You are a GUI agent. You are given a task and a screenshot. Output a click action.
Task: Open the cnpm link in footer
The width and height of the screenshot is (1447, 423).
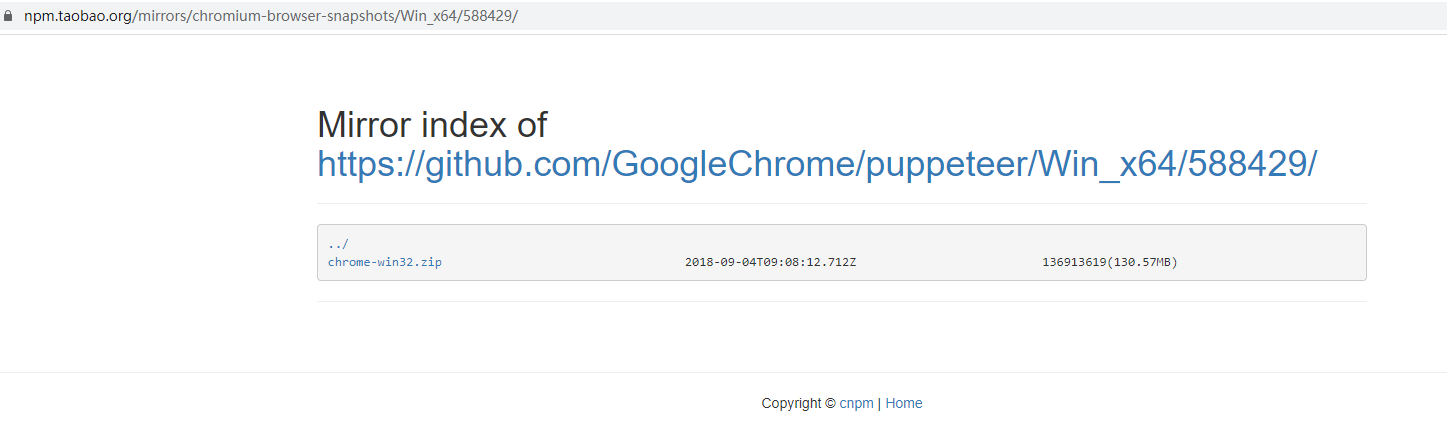856,403
